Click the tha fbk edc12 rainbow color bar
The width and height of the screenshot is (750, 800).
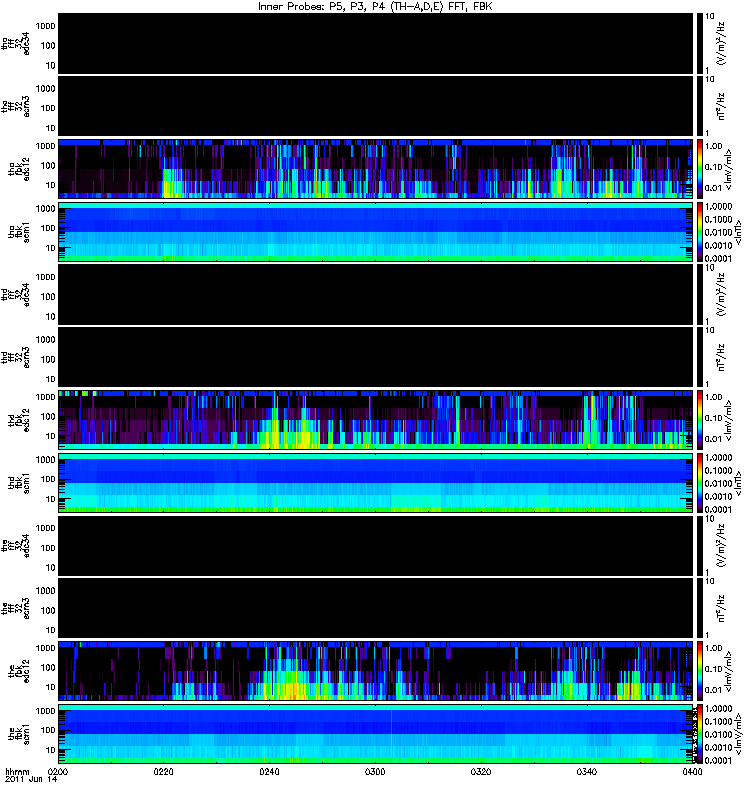tap(699, 168)
